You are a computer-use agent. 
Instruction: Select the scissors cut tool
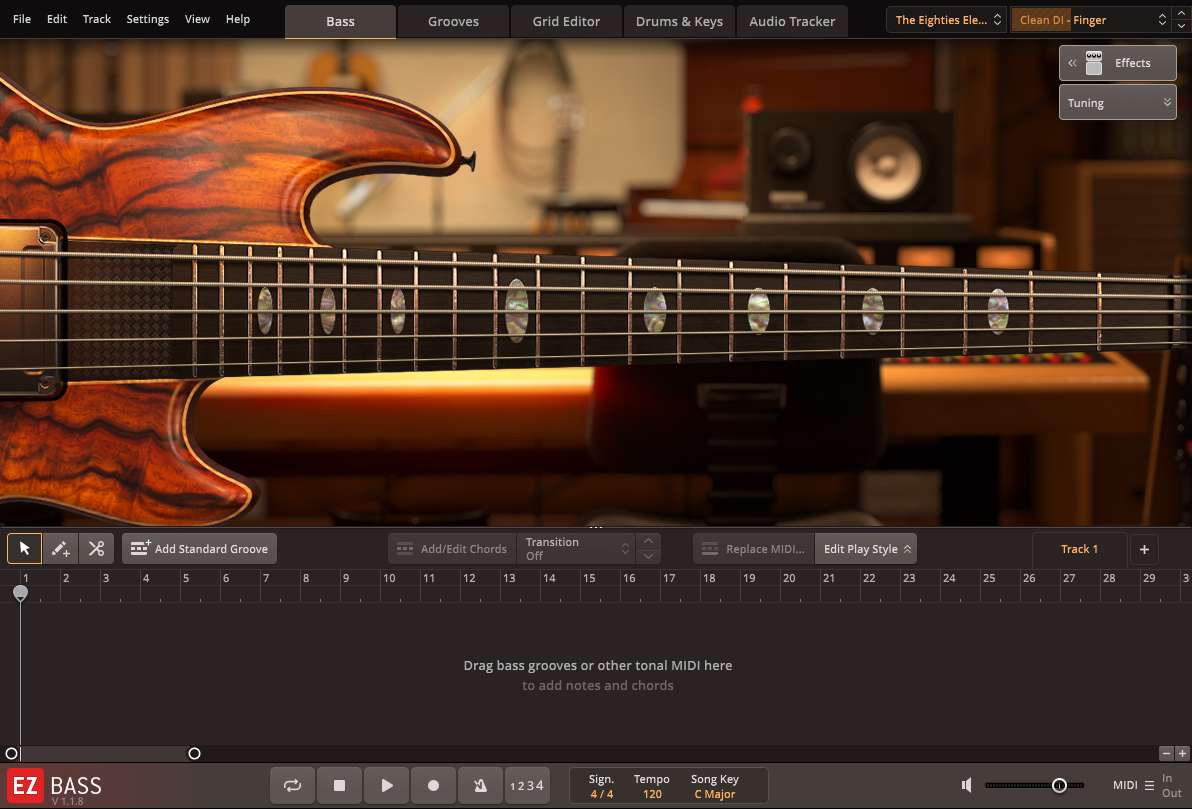point(96,548)
